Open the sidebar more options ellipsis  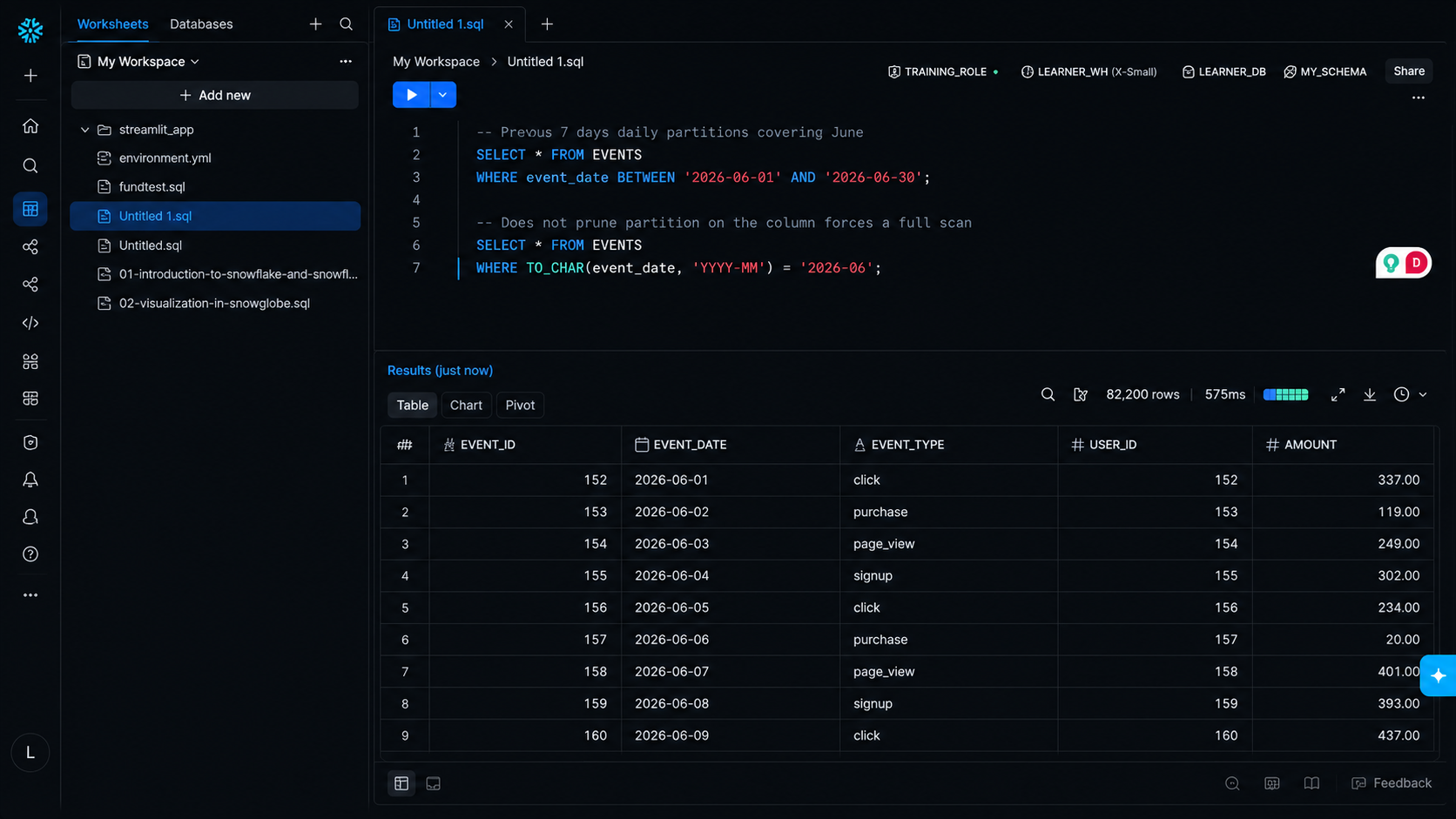coord(30,595)
